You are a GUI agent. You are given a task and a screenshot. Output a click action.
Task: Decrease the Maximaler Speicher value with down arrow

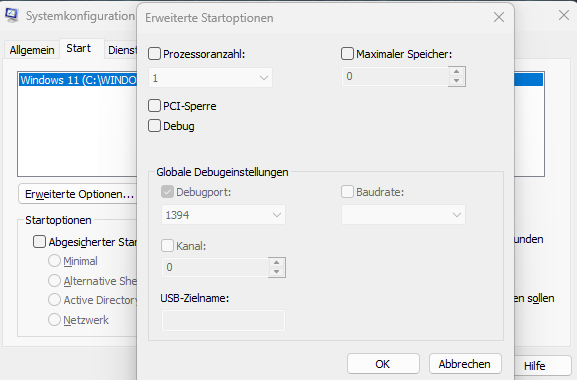pyautogui.click(x=457, y=81)
